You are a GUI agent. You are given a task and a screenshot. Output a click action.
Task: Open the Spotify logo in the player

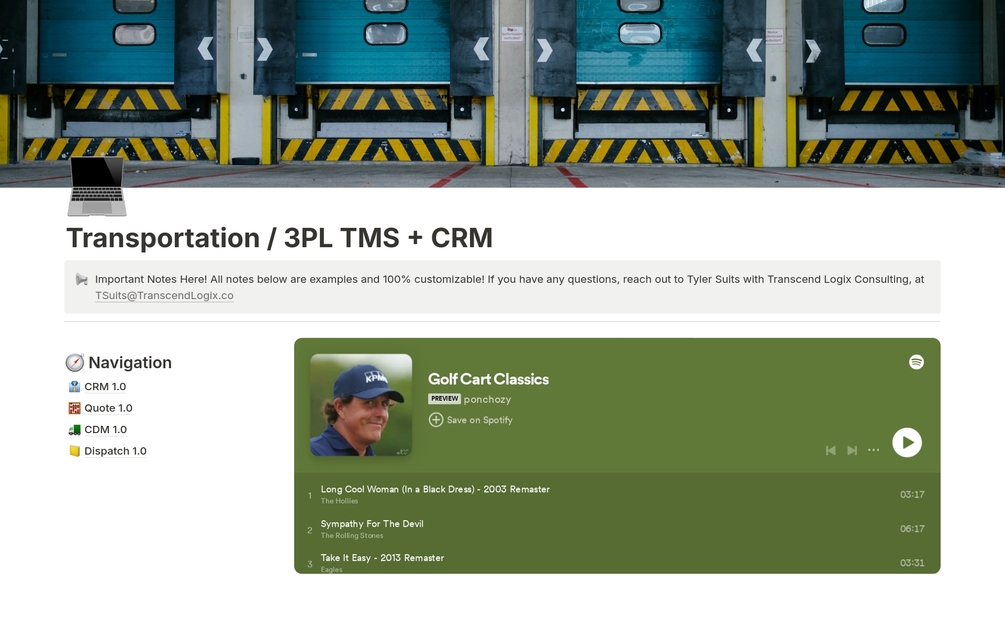click(917, 362)
